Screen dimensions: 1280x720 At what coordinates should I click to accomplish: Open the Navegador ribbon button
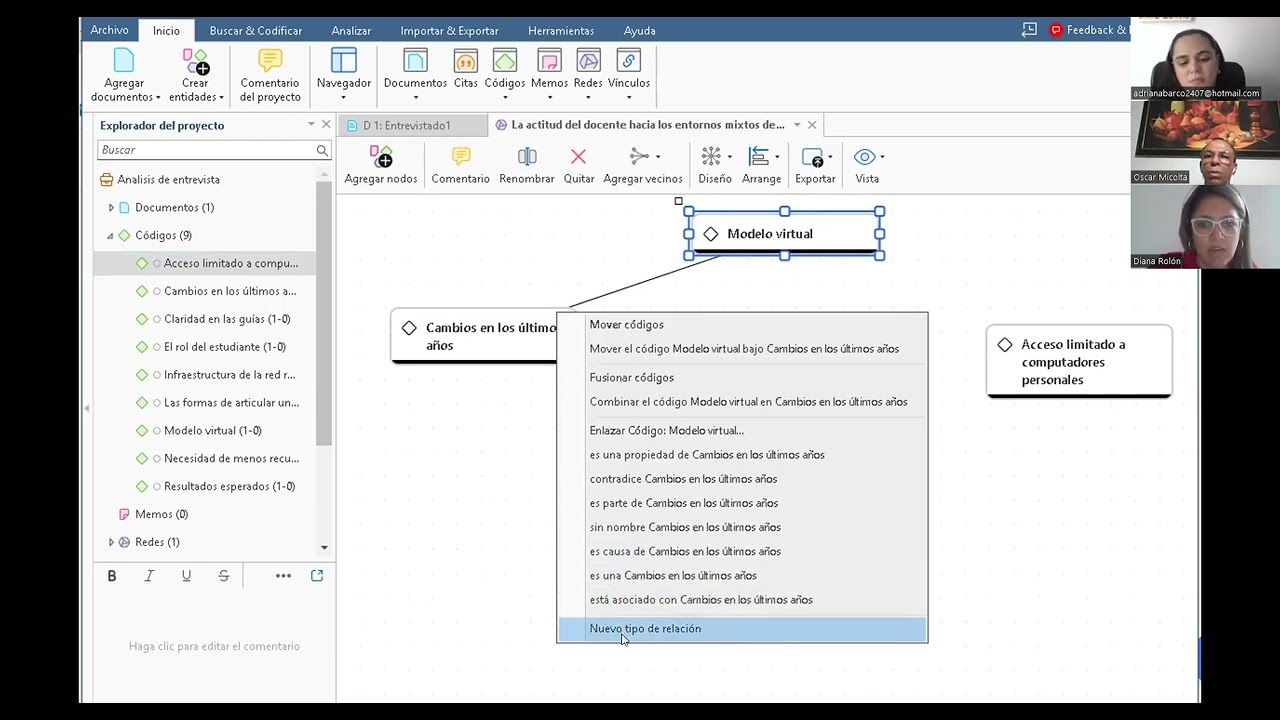343,75
